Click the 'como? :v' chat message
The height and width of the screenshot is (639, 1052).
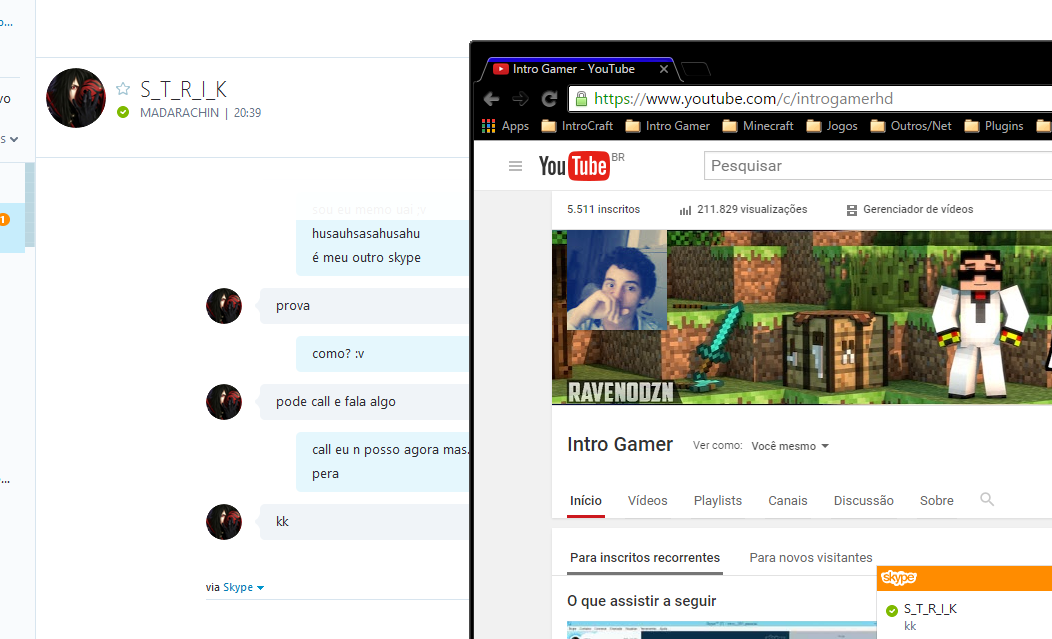click(382, 354)
